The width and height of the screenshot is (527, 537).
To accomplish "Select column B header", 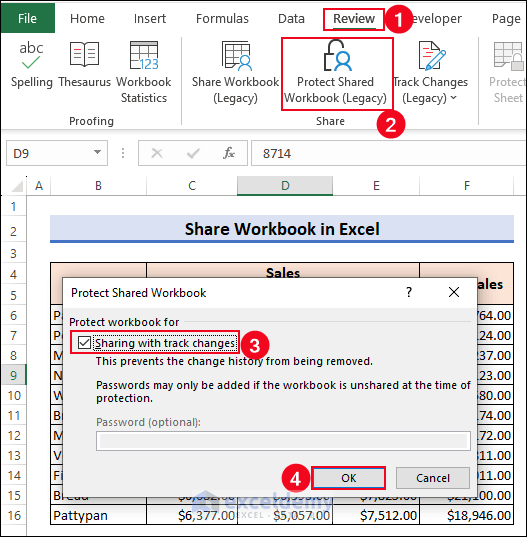I will (98, 186).
